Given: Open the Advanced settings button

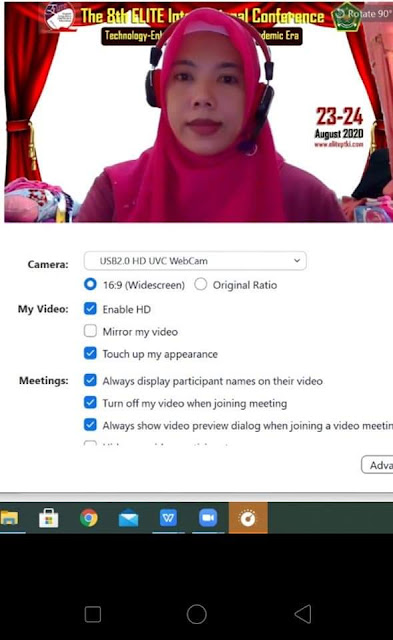Looking at the screenshot, I should [377, 465].
